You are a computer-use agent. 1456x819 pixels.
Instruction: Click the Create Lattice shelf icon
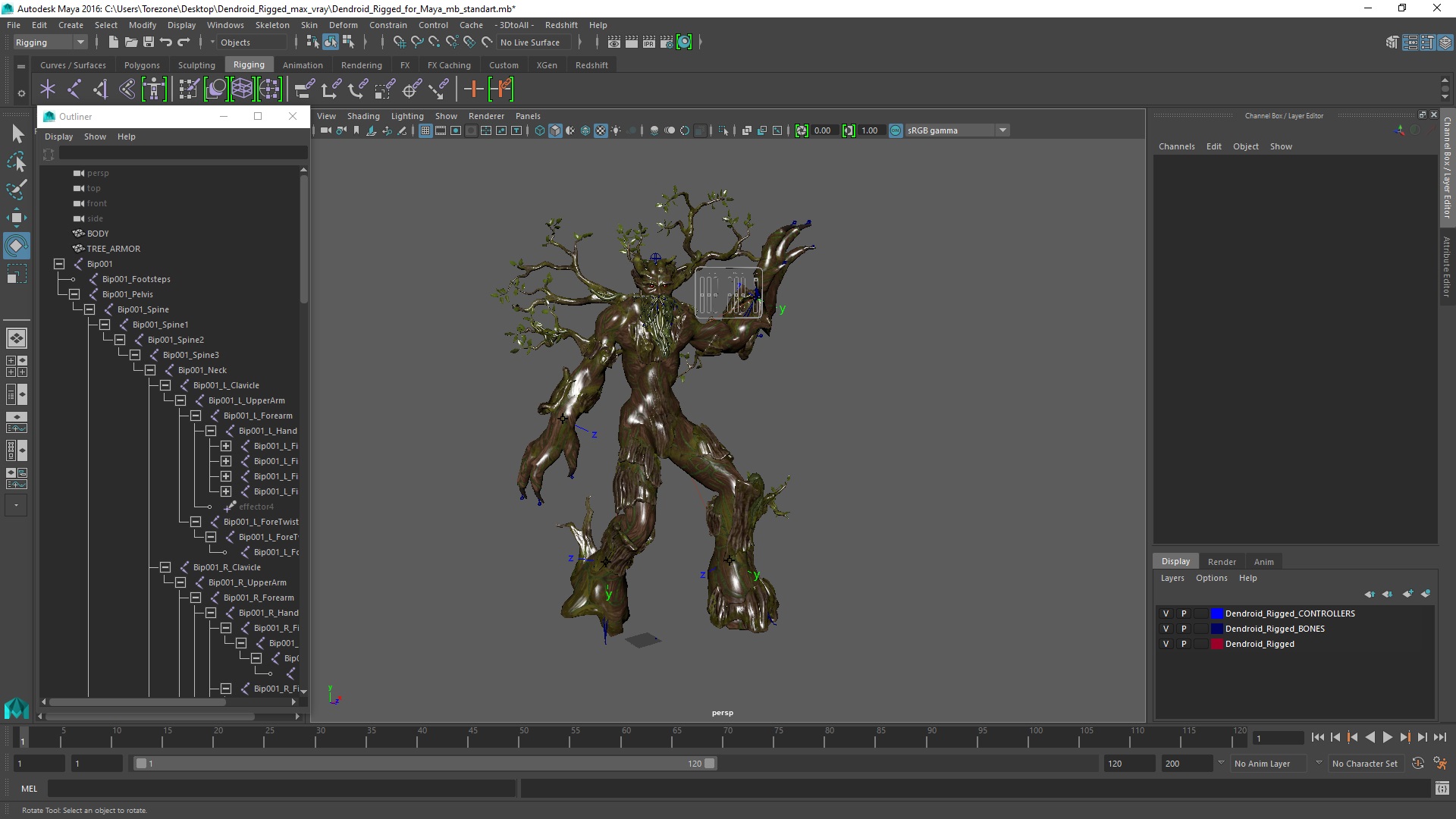click(242, 89)
